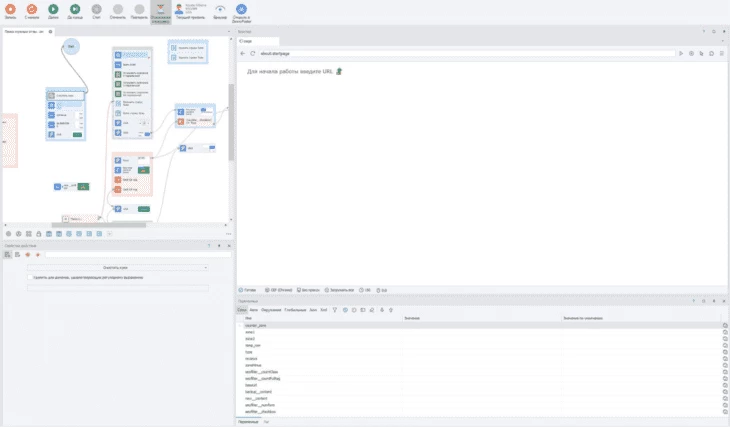Select the counter_zero variable row

pos(256,326)
